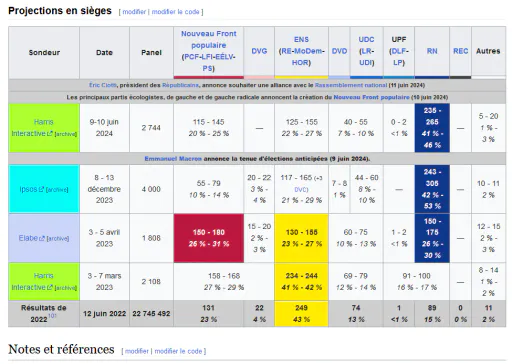Image resolution: width=512 pixels, height=364 pixels.
Task: Open the UDC column header link
Action: (x=366, y=39)
